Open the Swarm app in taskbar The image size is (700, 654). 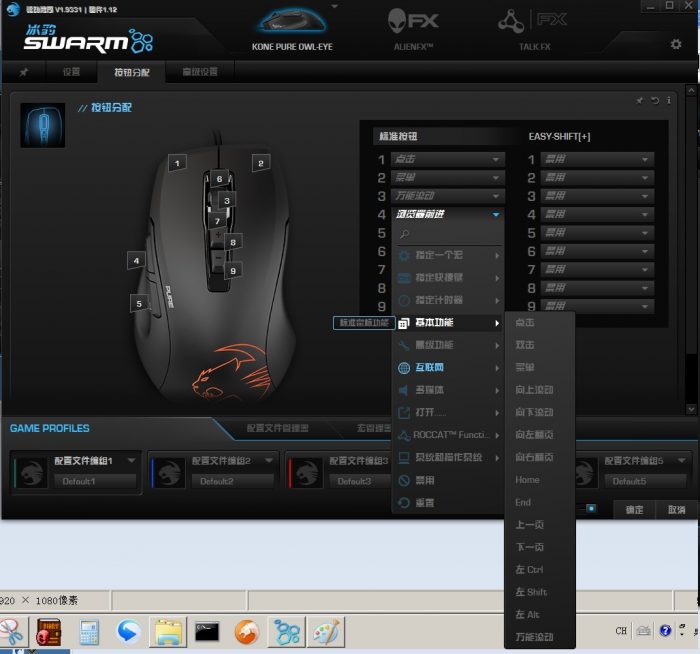[x=287, y=632]
